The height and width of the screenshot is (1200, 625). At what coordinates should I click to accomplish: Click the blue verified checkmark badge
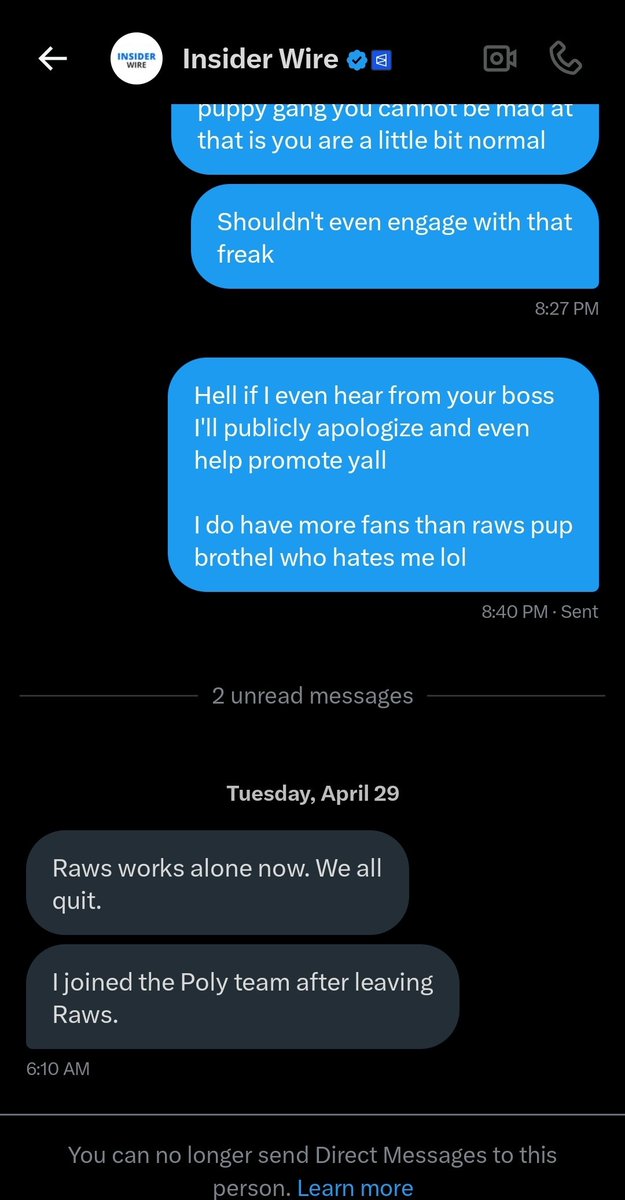356,61
